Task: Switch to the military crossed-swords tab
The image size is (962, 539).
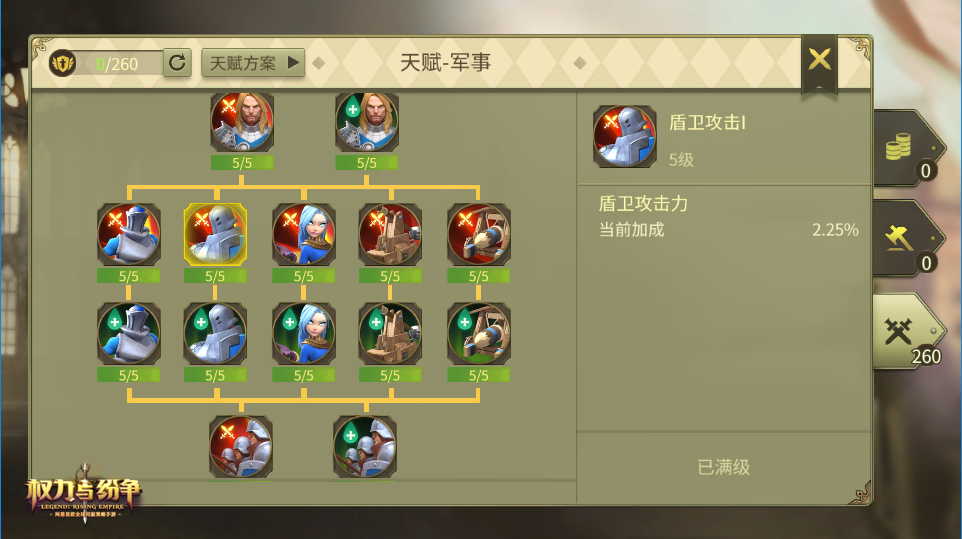Action: coord(908,332)
